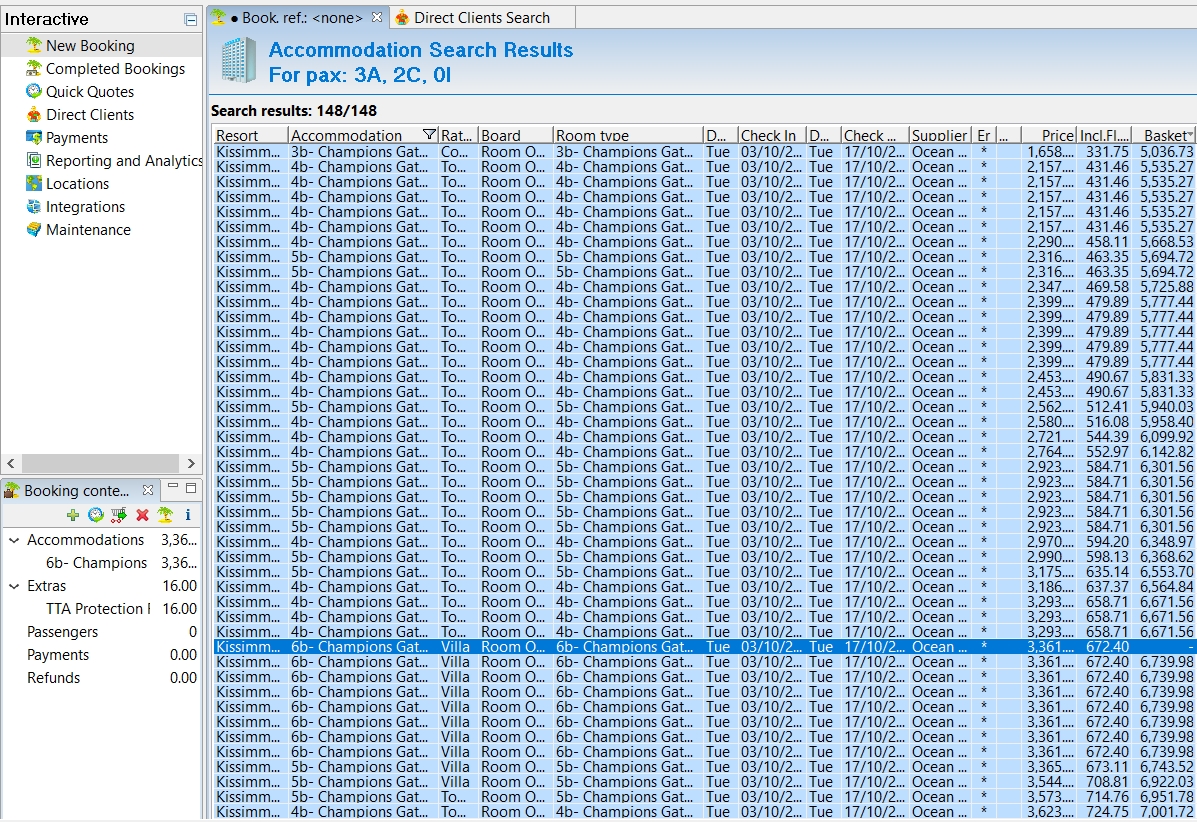Close the Book. ref. tab

click(x=377, y=17)
